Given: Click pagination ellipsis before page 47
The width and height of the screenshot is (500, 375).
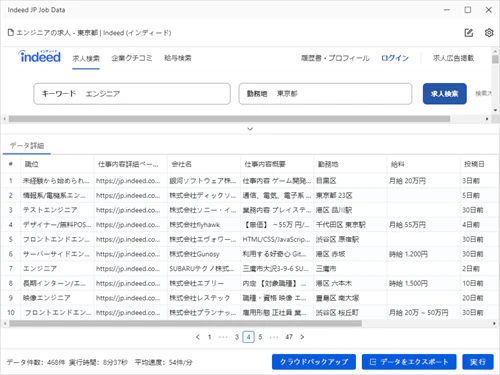Looking at the screenshot, I should [x=274, y=337].
